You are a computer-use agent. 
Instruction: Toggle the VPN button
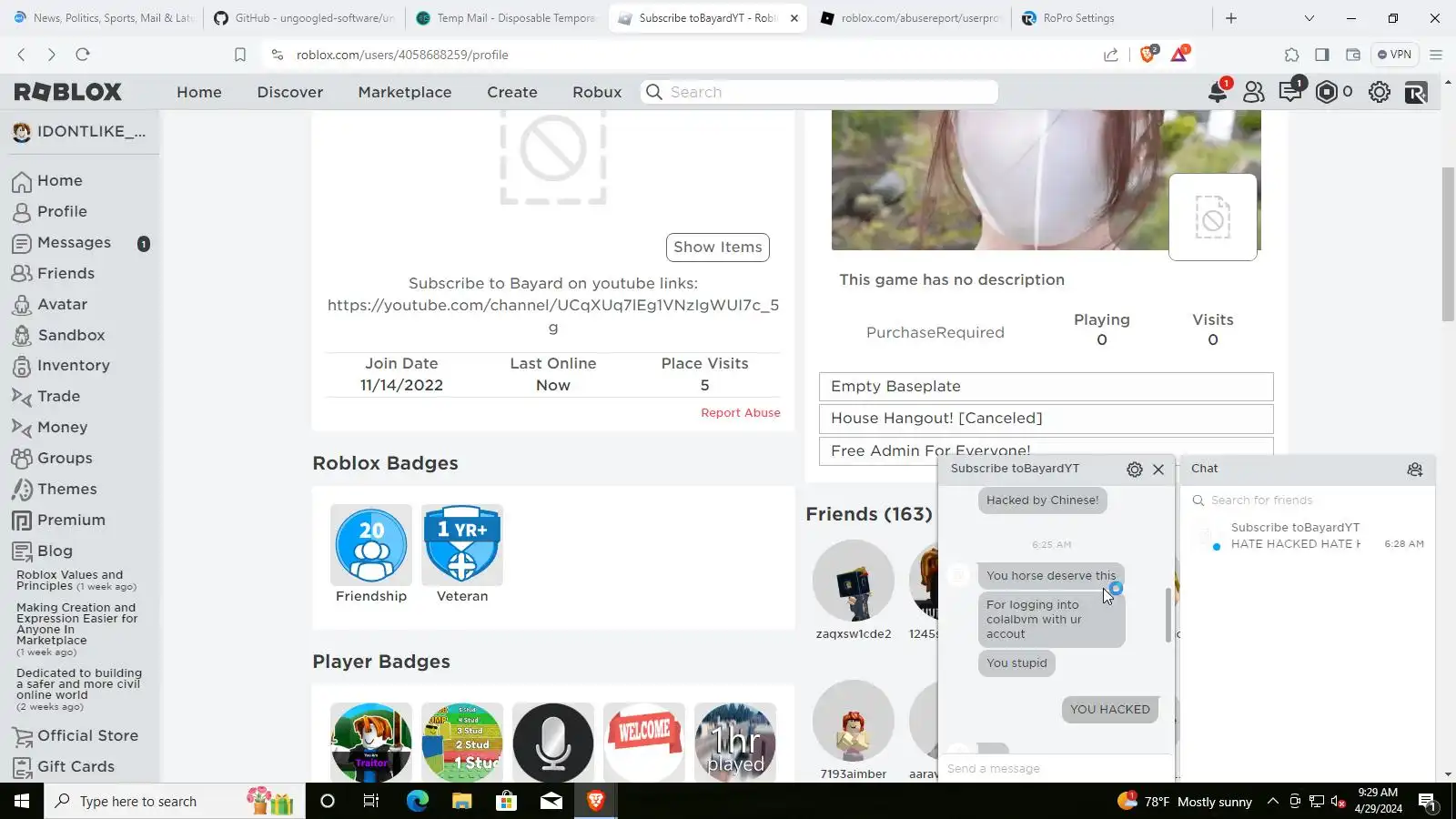(1395, 55)
